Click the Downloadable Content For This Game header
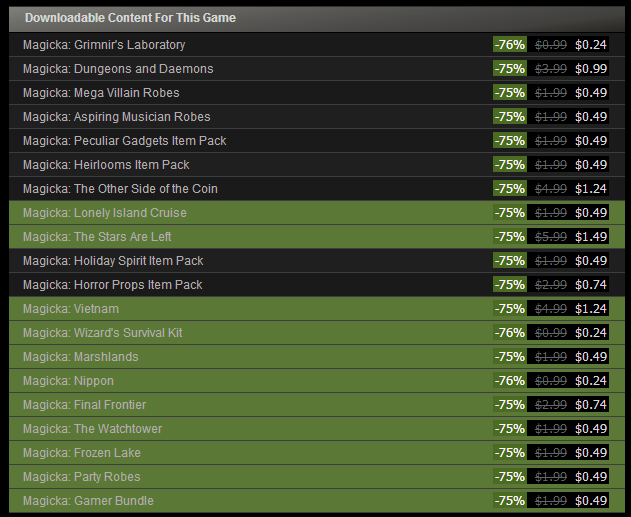This screenshot has width=631, height=517. point(317,19)
